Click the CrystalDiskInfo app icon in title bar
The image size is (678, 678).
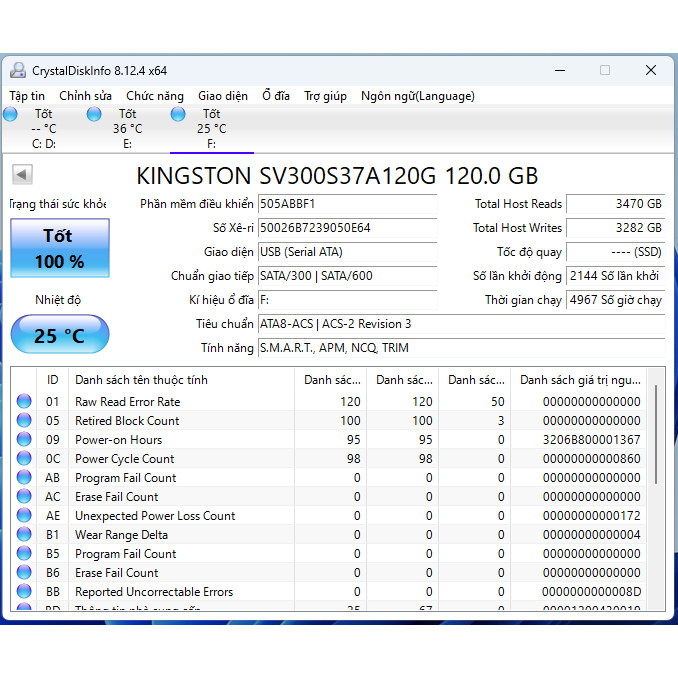(18, 70)
